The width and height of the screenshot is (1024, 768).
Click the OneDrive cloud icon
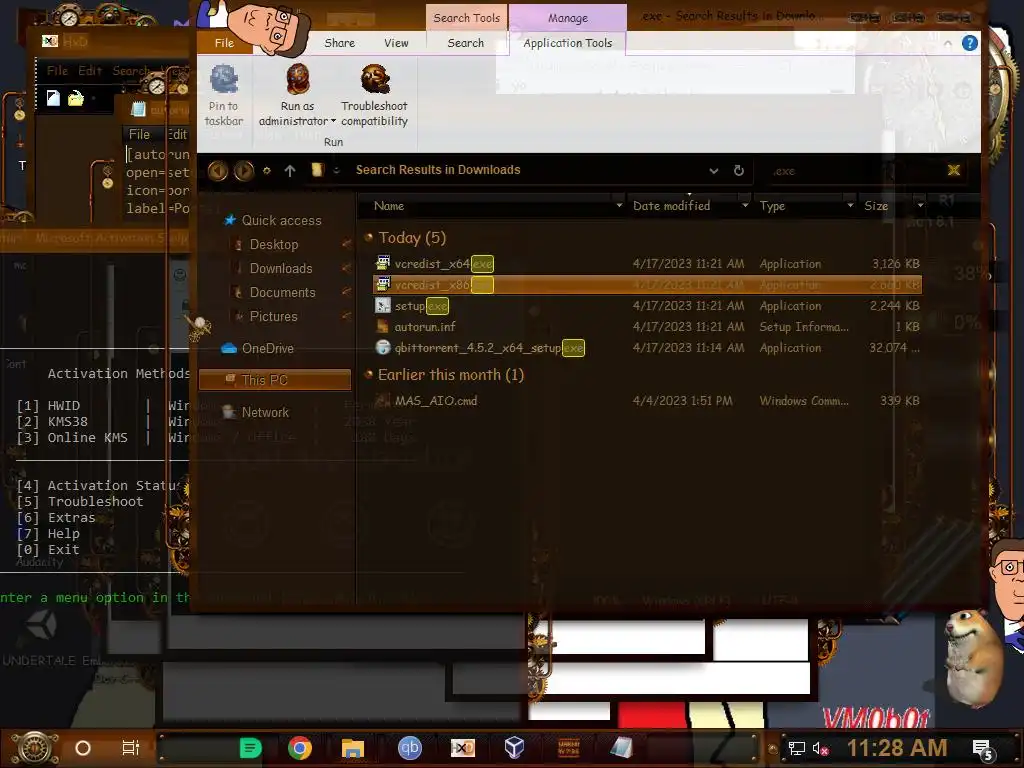click(229, 348)
